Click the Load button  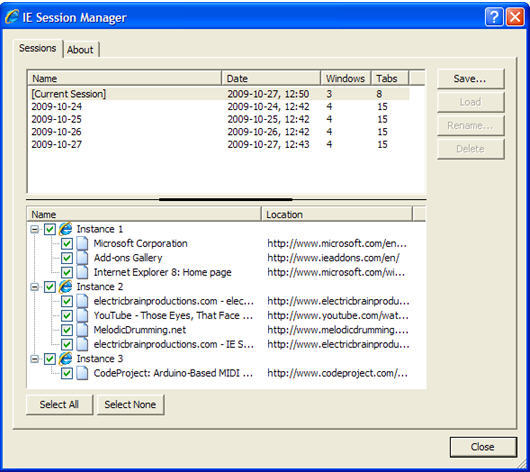click(x=471, y=102)
